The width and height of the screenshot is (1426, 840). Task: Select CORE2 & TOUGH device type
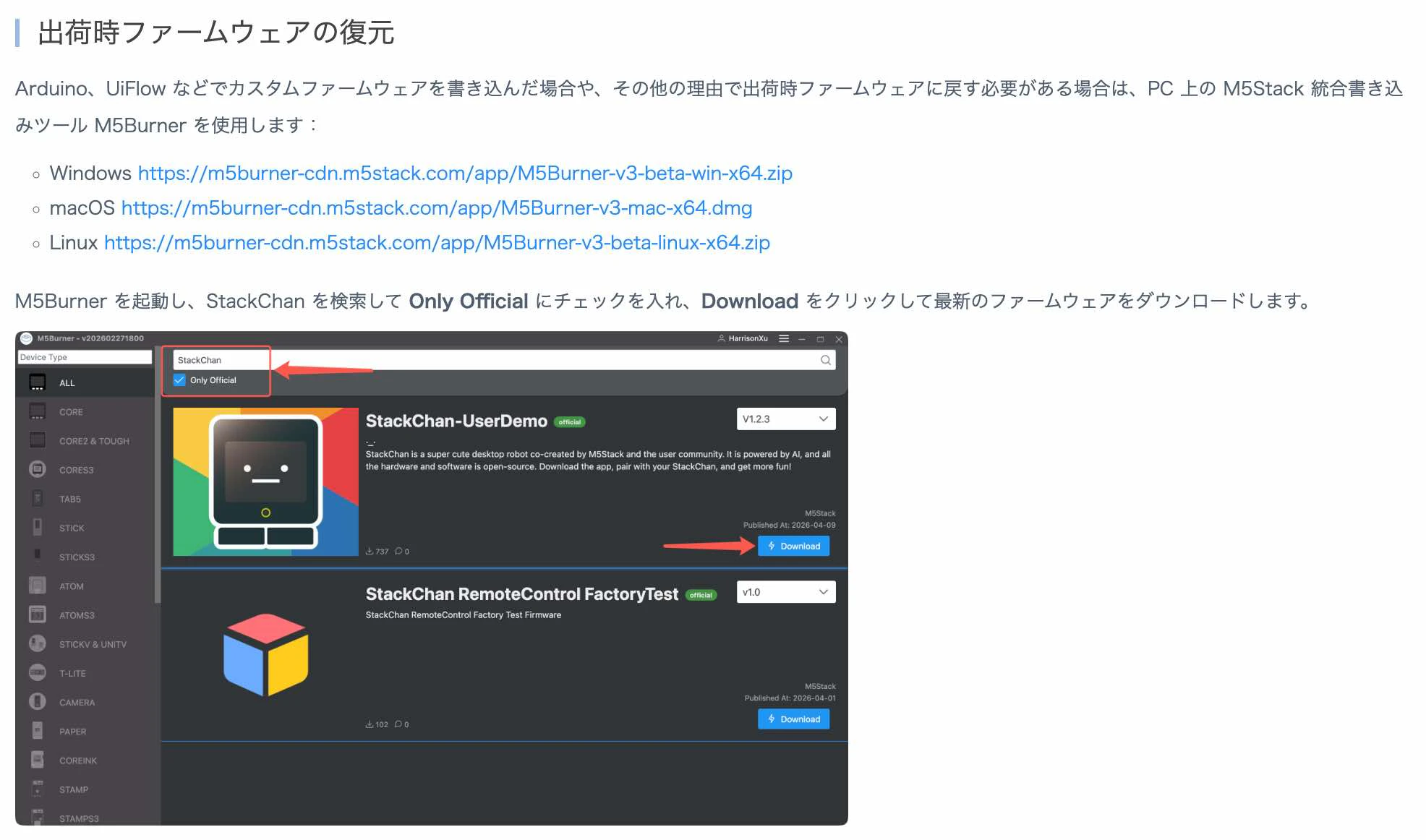[x=85, y=441]
